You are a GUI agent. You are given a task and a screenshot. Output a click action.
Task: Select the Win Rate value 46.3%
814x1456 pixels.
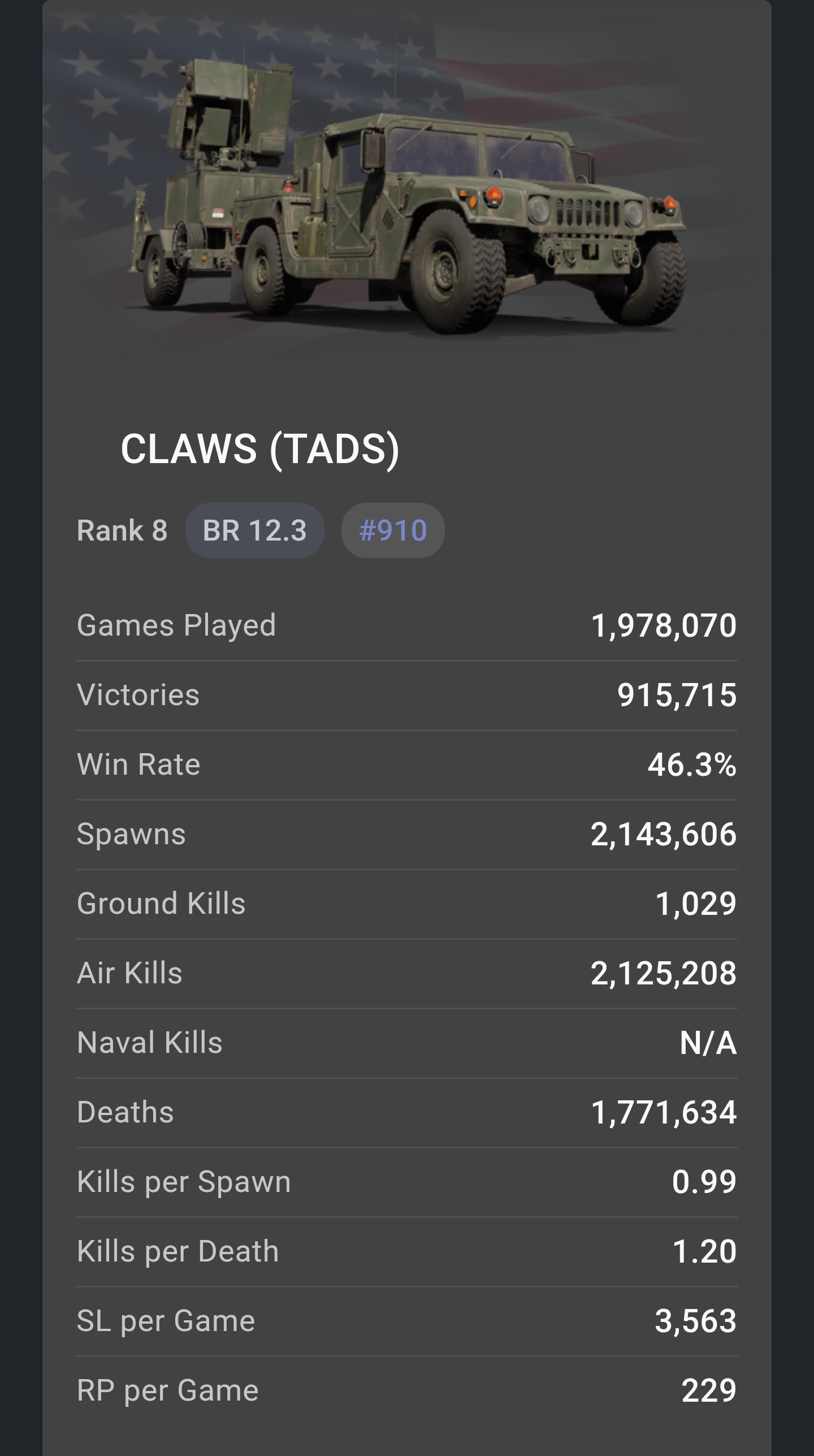click(x=692, y=764)
